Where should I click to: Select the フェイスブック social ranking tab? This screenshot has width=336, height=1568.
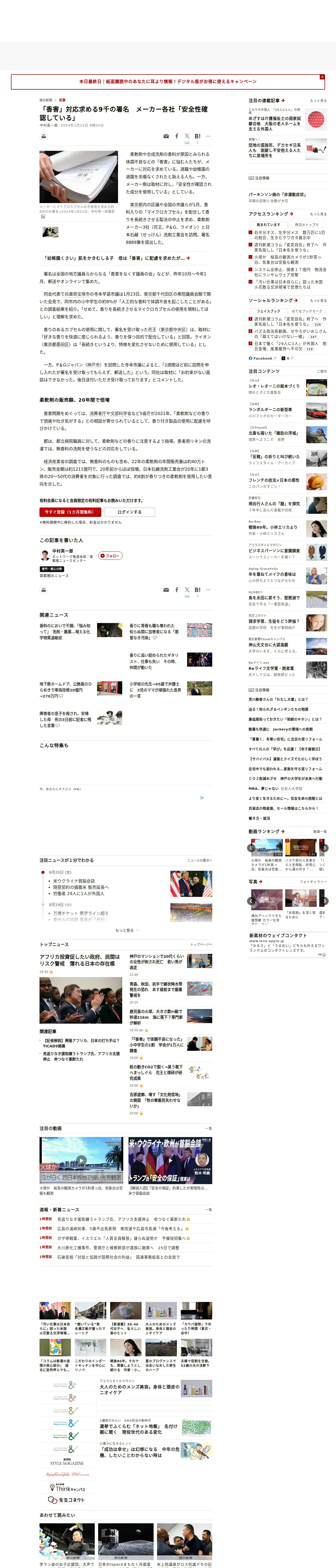tap(268, 311)
